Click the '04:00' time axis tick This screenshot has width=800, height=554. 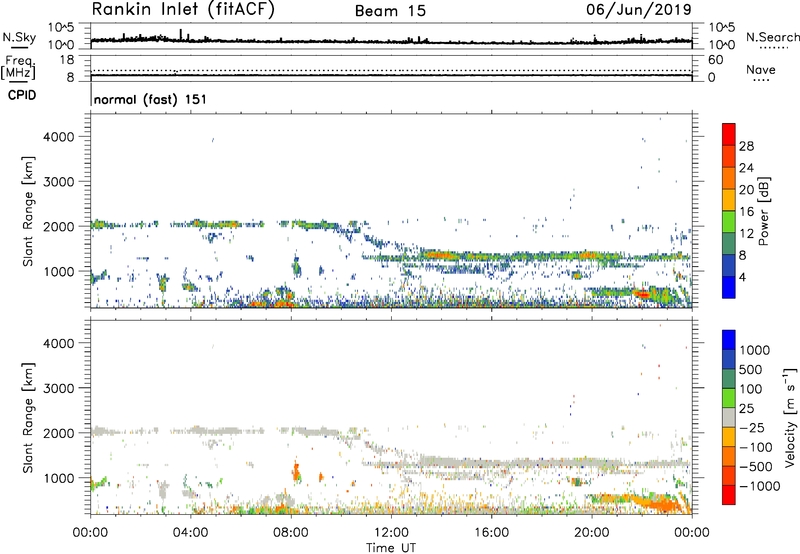pos(191,533)
